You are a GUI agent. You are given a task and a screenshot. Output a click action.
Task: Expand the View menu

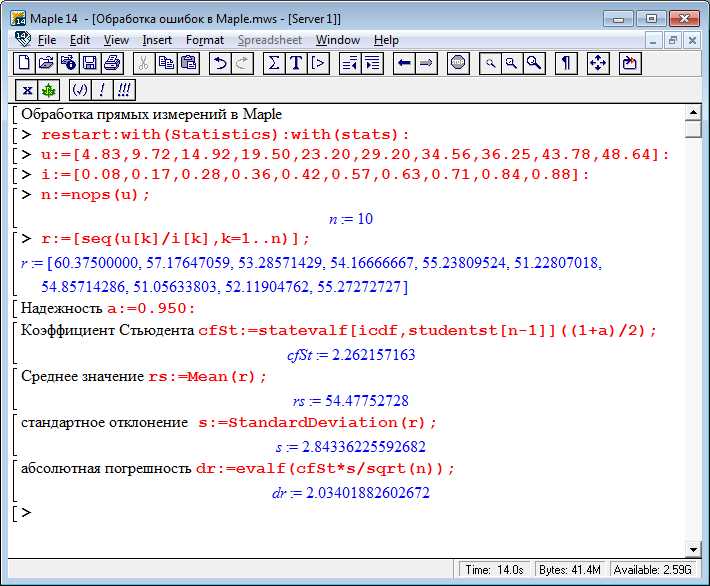116,40
